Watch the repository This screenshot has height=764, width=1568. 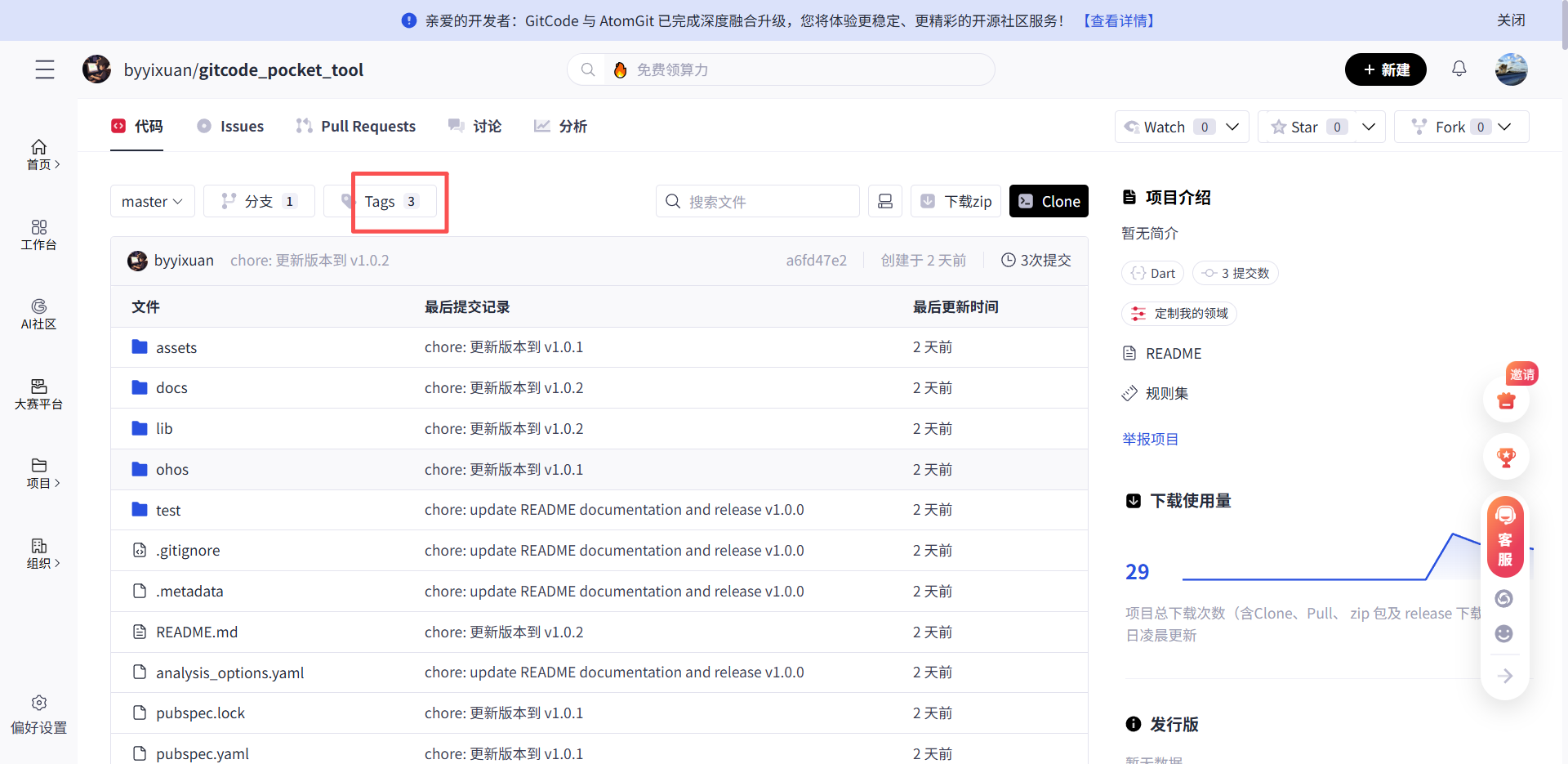tap(1162, 127)
